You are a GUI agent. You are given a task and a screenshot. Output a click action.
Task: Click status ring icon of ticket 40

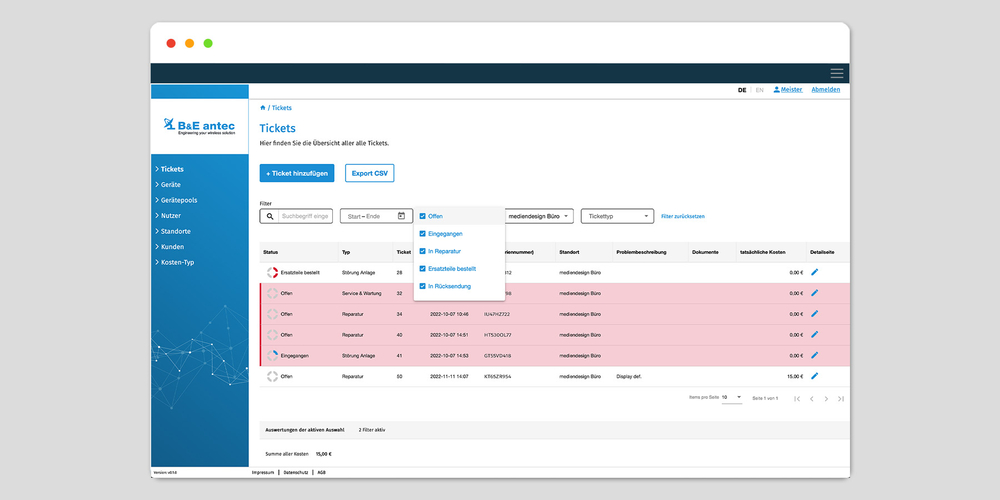pyautogui.click(x=272, y=335)
